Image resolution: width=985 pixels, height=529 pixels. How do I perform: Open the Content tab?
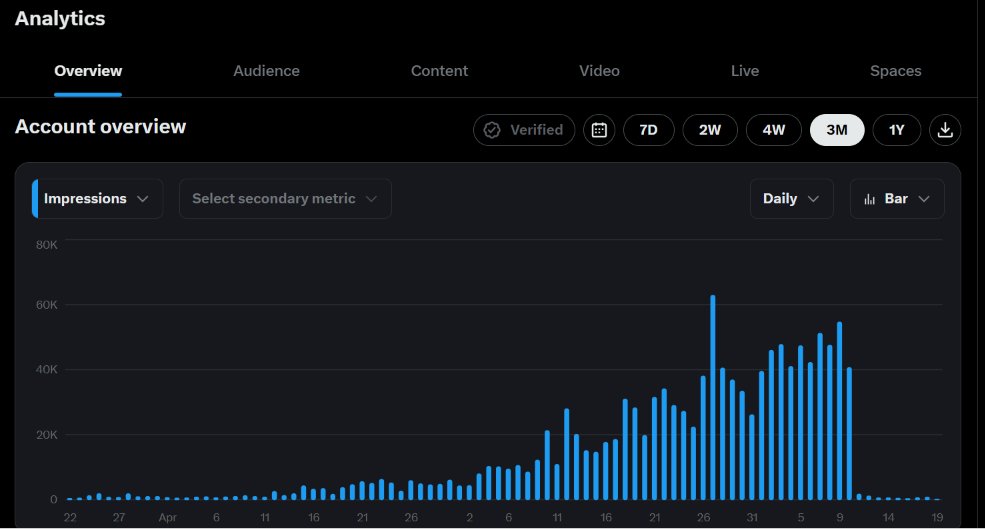tap(439, 71)
